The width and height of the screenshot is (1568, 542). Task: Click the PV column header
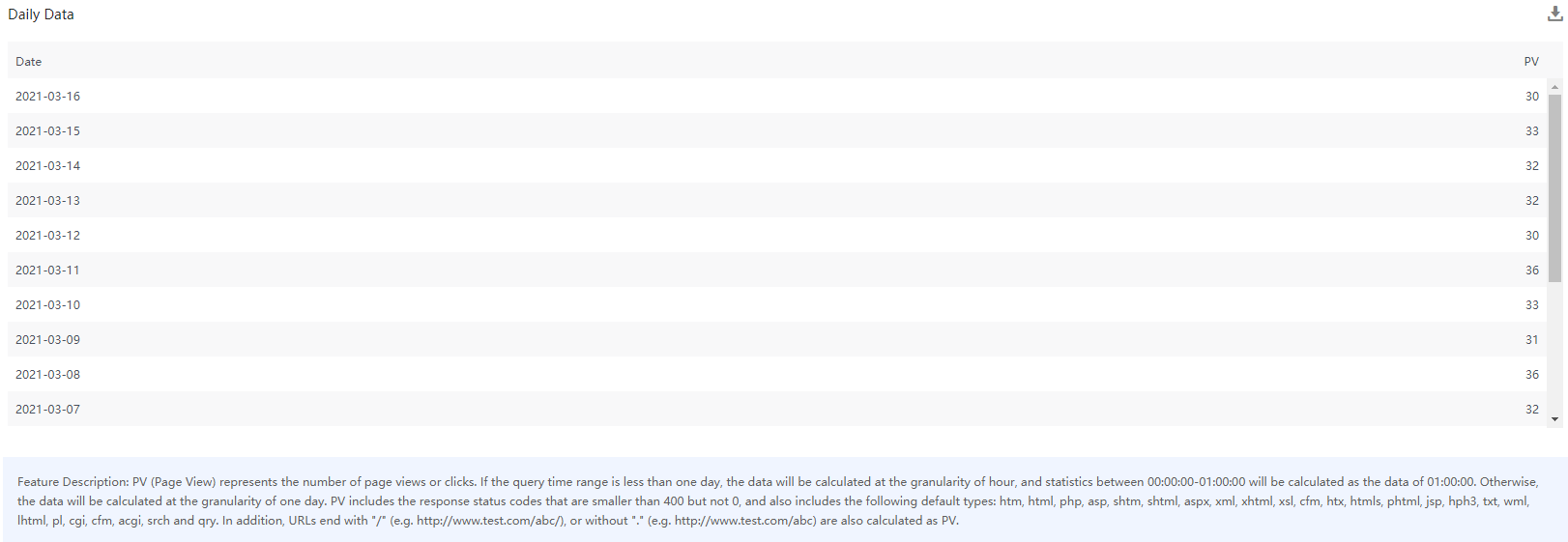click(x=1531, y=62)
